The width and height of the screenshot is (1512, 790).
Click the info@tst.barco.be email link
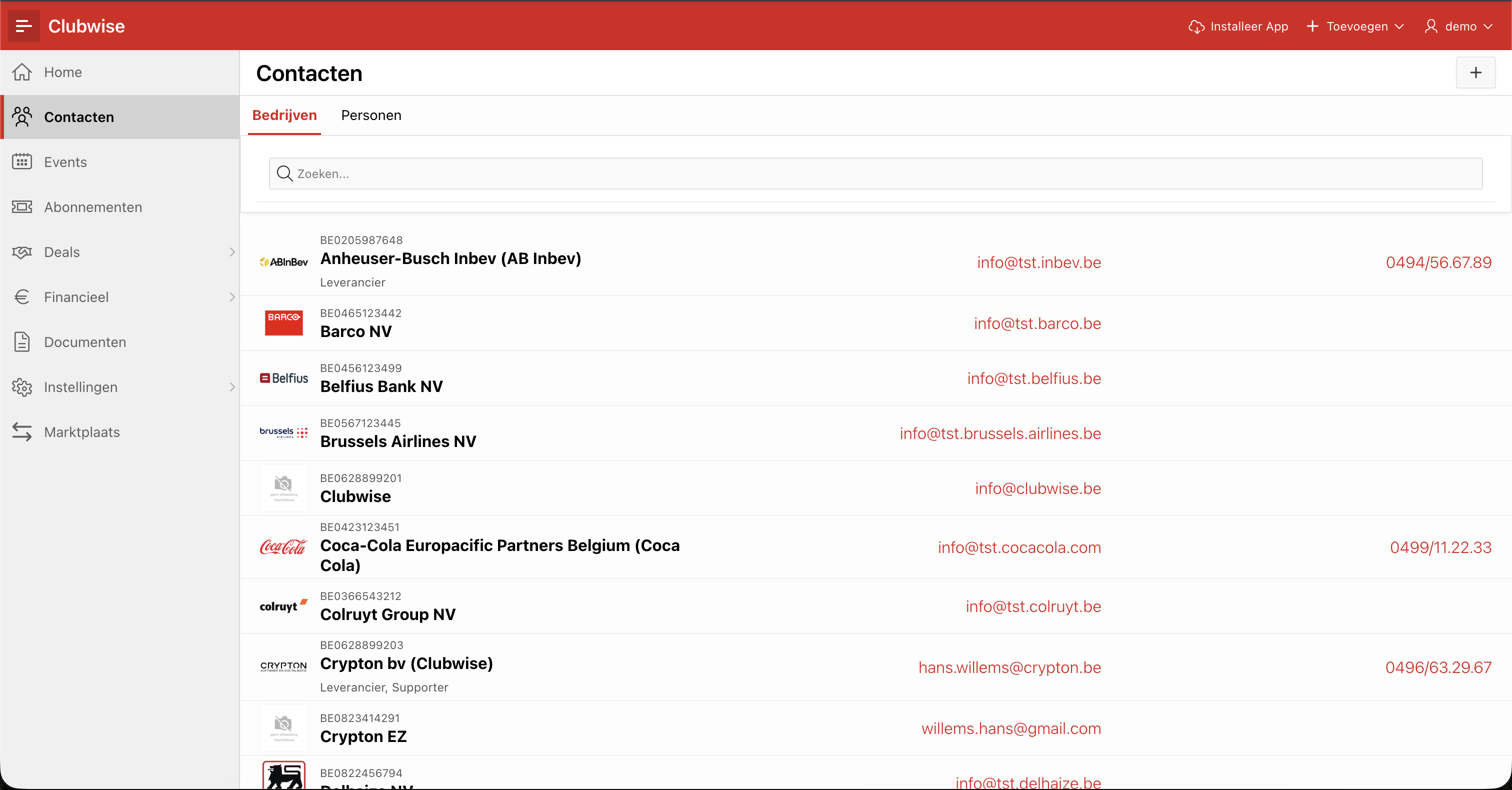coord(1037,323)
